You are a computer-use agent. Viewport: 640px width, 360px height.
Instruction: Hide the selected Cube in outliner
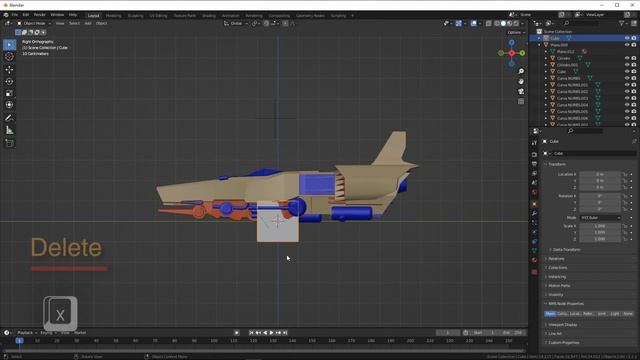coord(627,38)
